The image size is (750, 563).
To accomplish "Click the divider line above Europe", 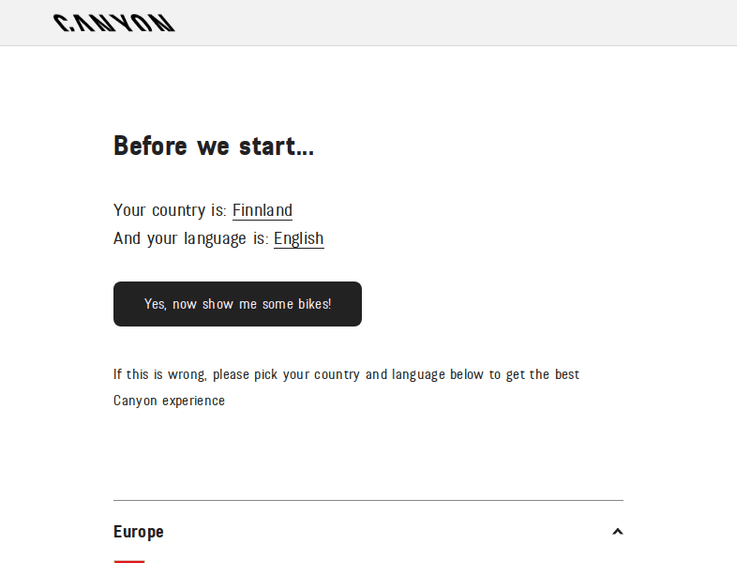I will click(x=368, y=500).
